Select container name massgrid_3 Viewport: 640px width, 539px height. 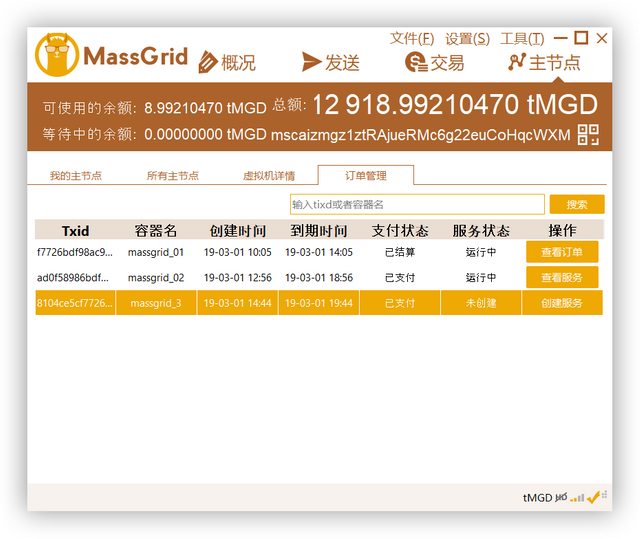[156, 303]
